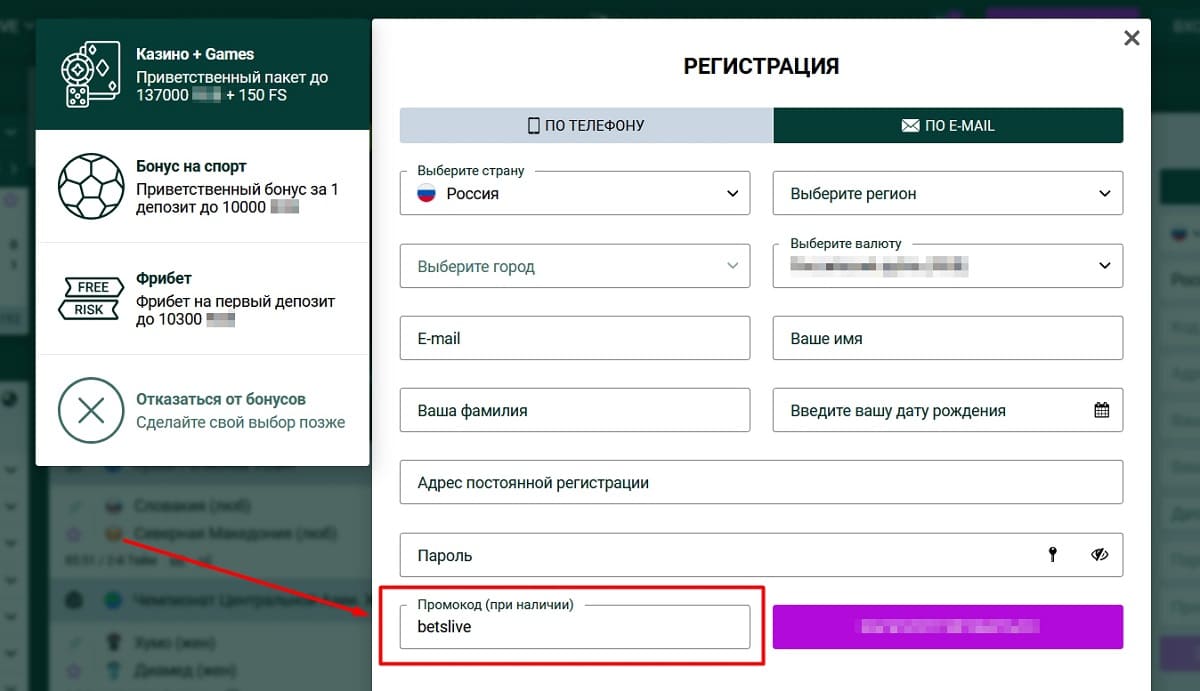
Task: Select the Казино + Games cards and dice icon
Action: pyautogui.click(x=90, y=74)
